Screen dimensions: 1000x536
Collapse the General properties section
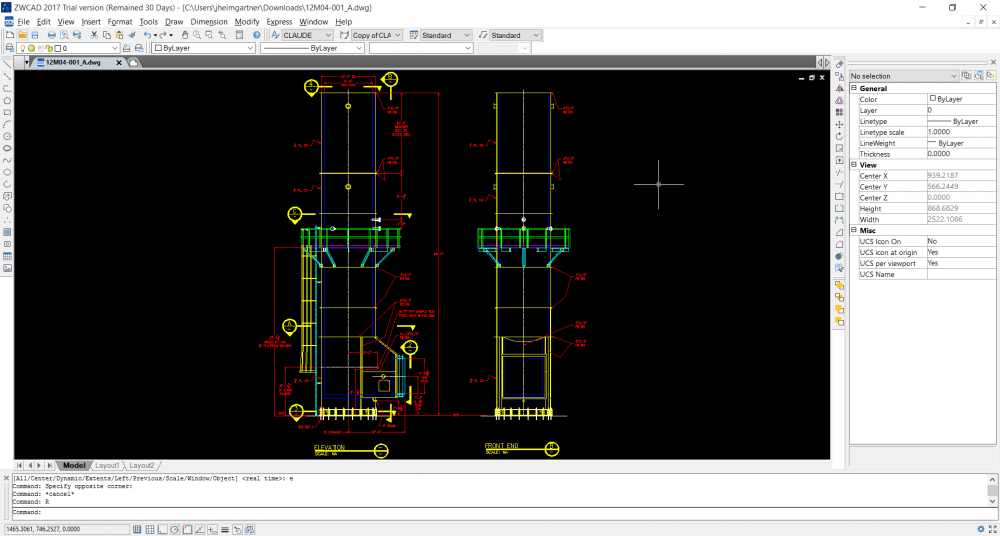(x=854, y=88)
